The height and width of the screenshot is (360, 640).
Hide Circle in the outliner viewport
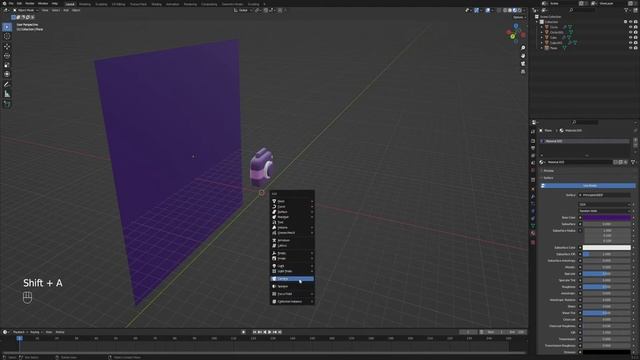(630, 27)
